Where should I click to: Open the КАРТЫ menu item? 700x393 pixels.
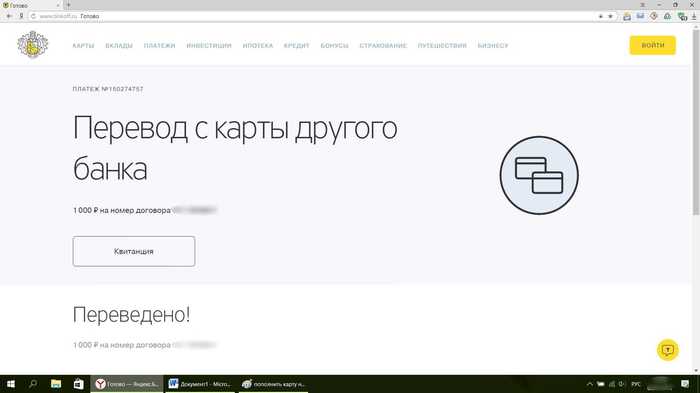pyautogui.click(x=83, y=46)
